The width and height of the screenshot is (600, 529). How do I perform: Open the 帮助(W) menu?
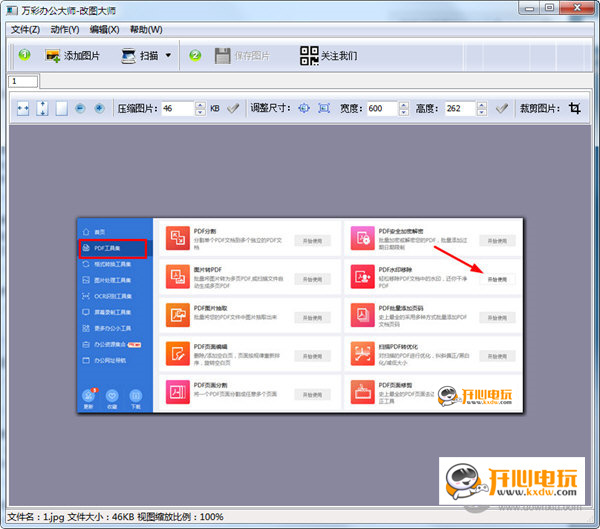coord(146,30)
